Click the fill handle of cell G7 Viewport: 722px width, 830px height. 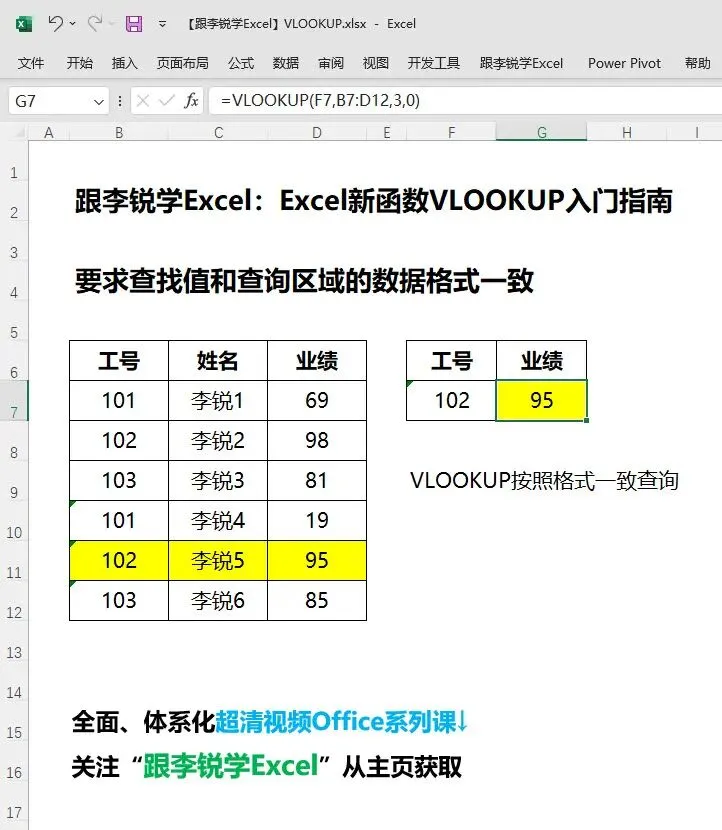point(586,420)
